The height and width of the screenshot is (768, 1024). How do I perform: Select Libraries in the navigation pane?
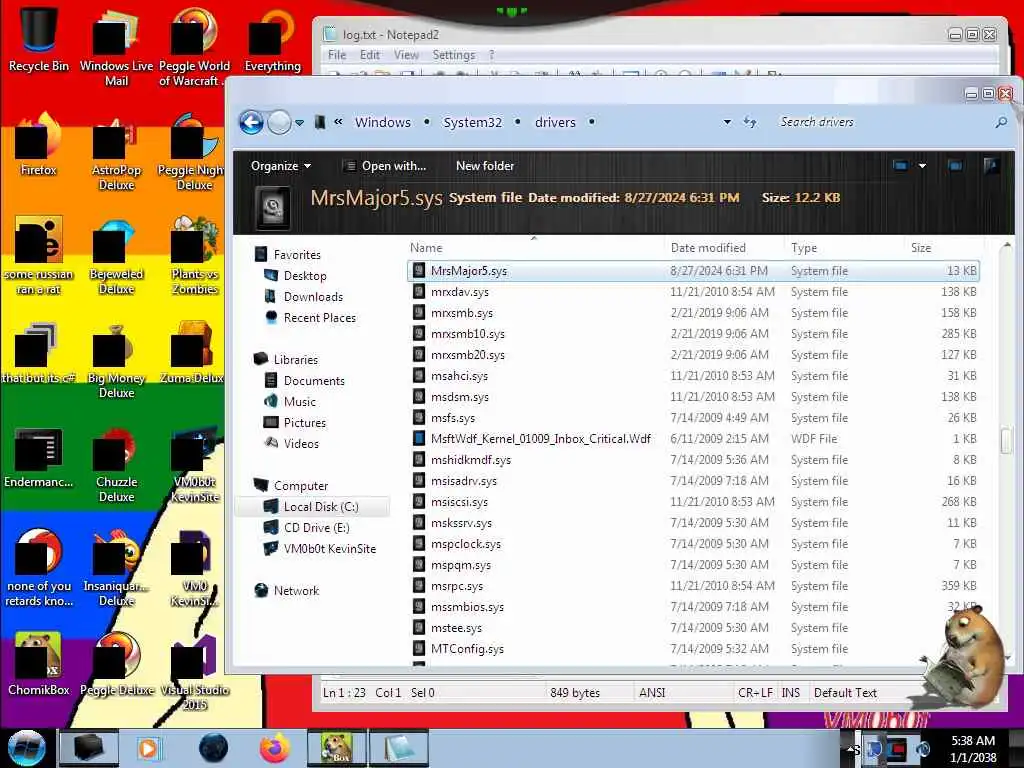[x=295, y=359]
